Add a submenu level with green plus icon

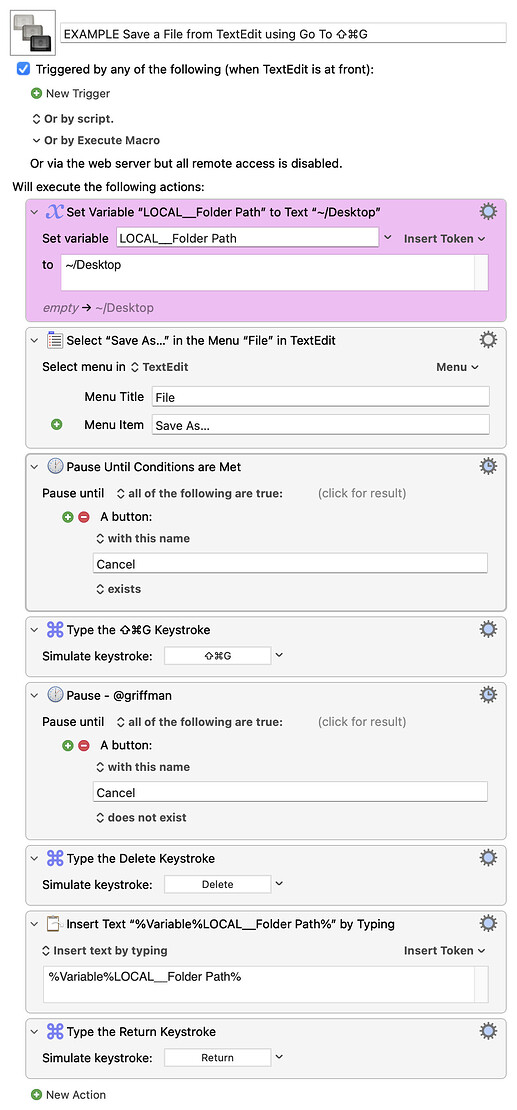coord(57,425)
